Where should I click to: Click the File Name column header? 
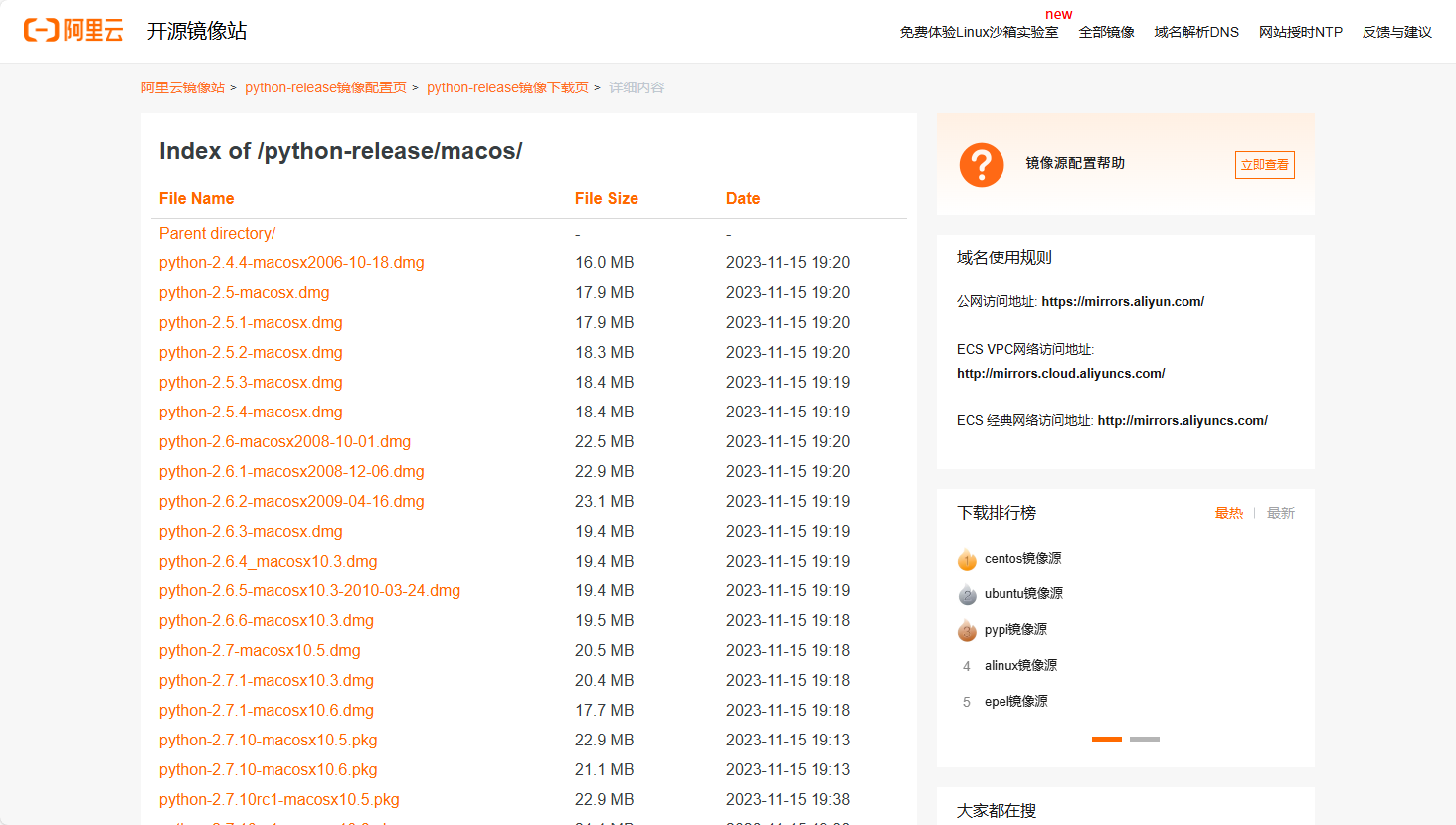196,198
